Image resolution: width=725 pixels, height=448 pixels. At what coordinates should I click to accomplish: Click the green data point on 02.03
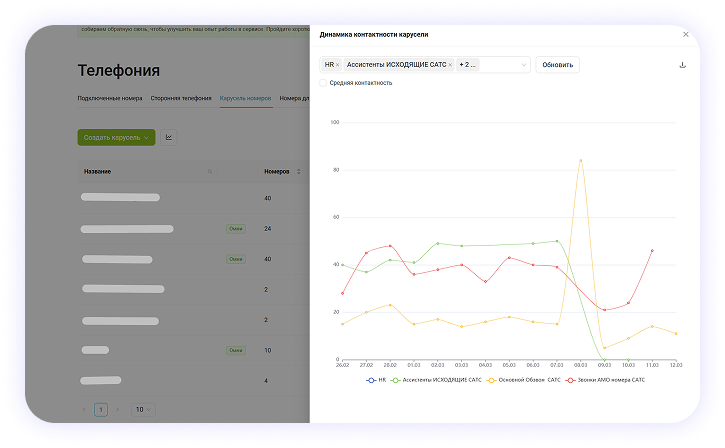click(438, 243)
